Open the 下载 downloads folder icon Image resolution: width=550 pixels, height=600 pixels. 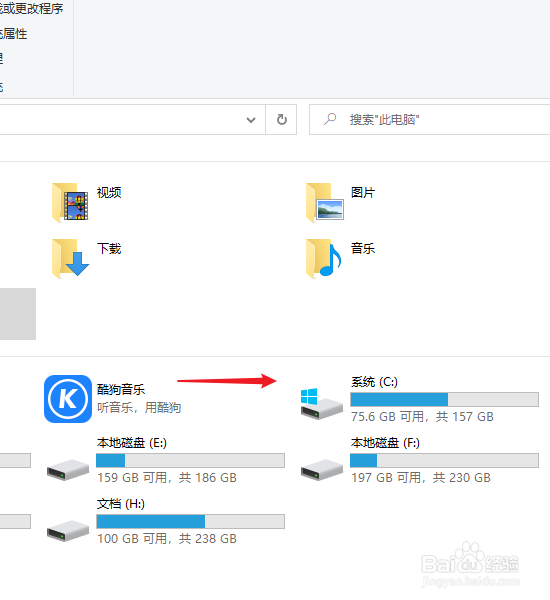[70, 258]
